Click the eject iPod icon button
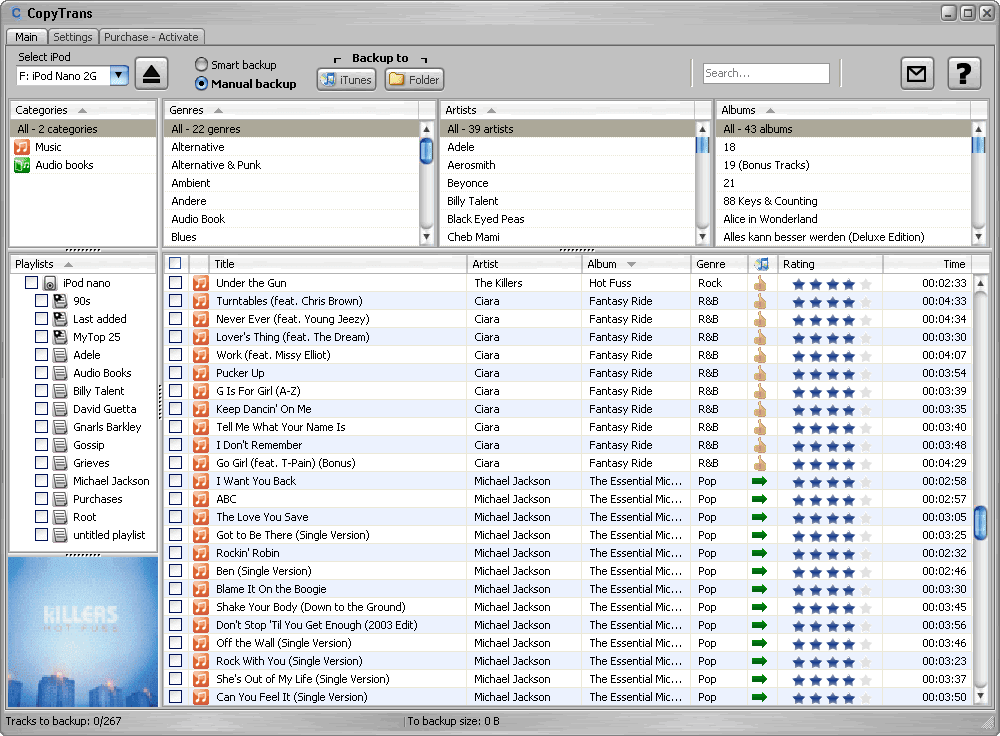The image size is (1000, 736). tap(151, 74)
